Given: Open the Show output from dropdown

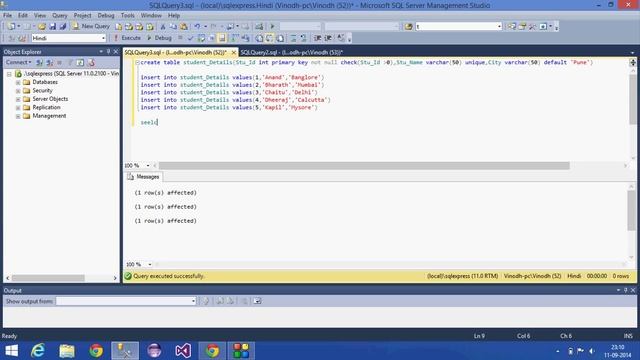Looking at the screenshot, I should click(193, 301).
